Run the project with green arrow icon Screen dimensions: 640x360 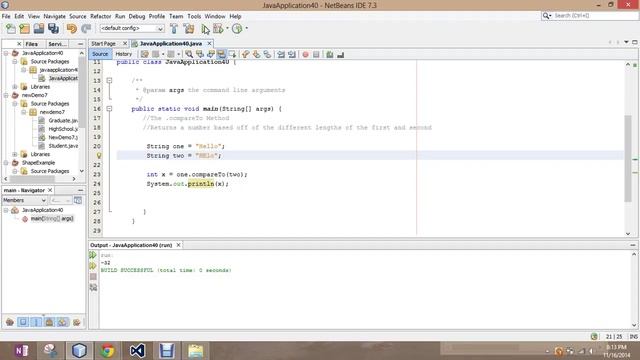click(205, 29)
